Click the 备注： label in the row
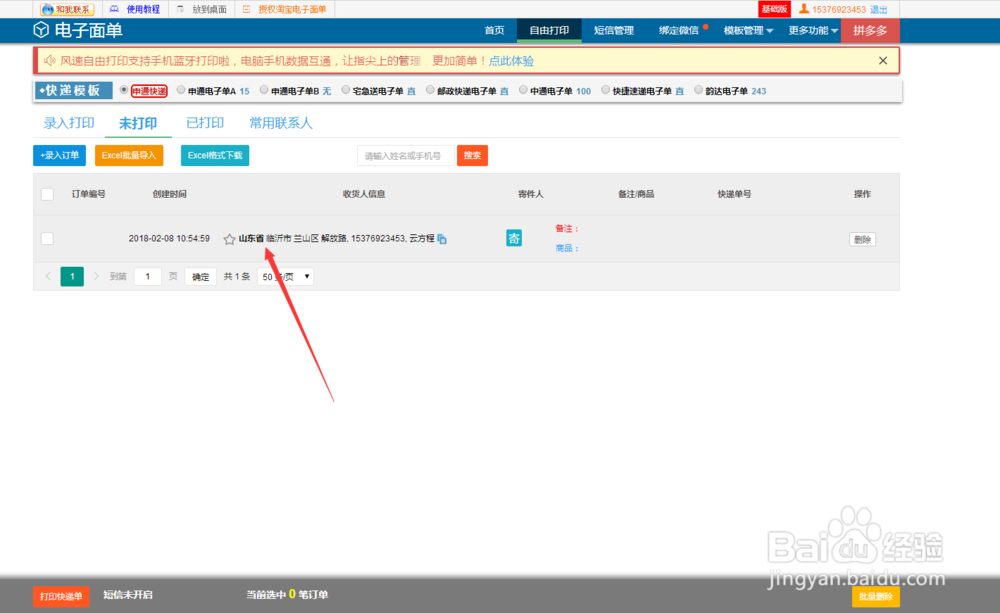Viewport: 1000px width, 613px height. 566,228
